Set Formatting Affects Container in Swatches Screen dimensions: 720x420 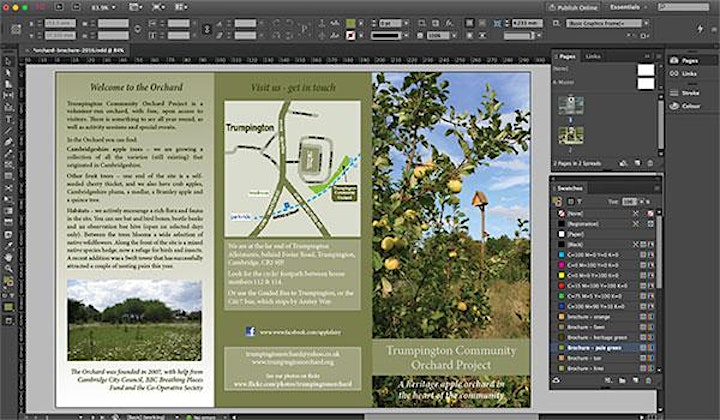pos(571,202)
